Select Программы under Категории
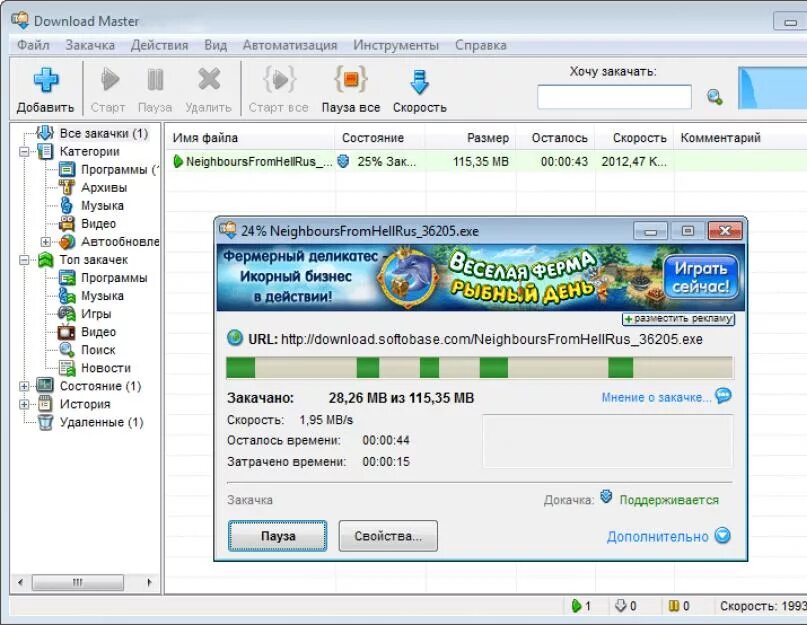Viewport: 807px width, 625px height. pos(118,169)
